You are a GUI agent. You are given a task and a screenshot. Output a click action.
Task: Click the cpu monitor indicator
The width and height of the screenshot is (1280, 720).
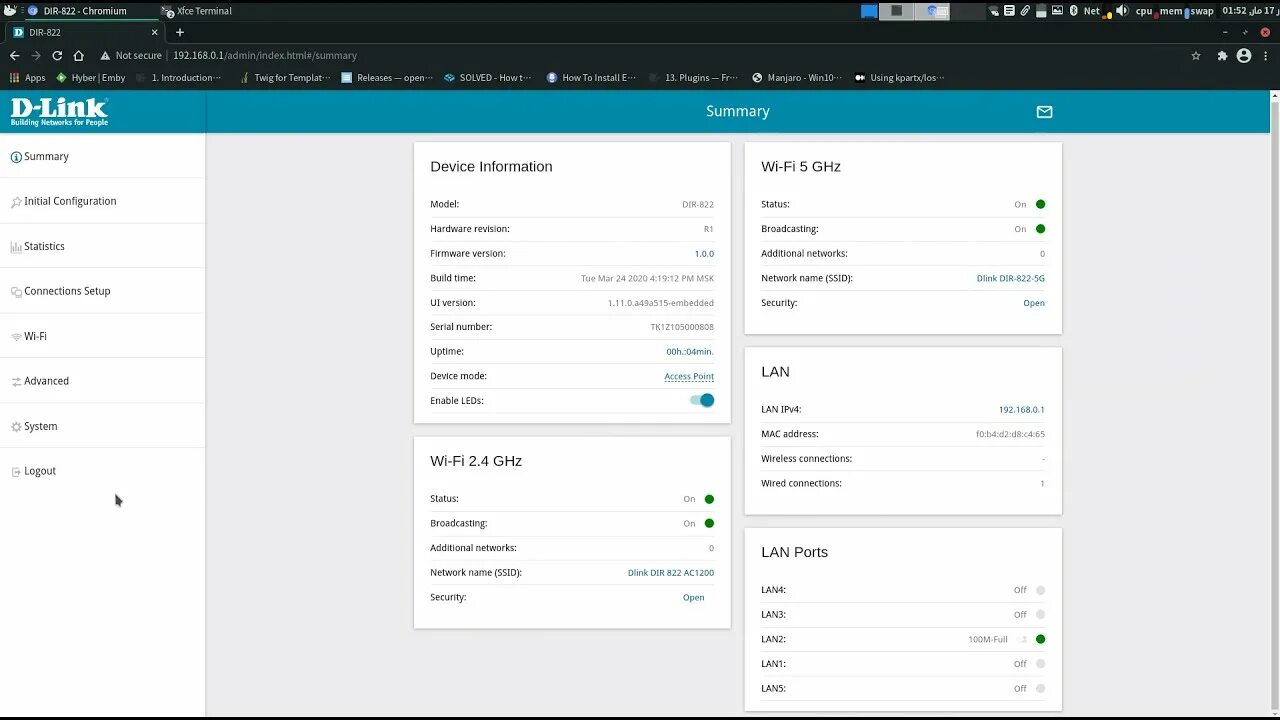tap(1145, 11)
